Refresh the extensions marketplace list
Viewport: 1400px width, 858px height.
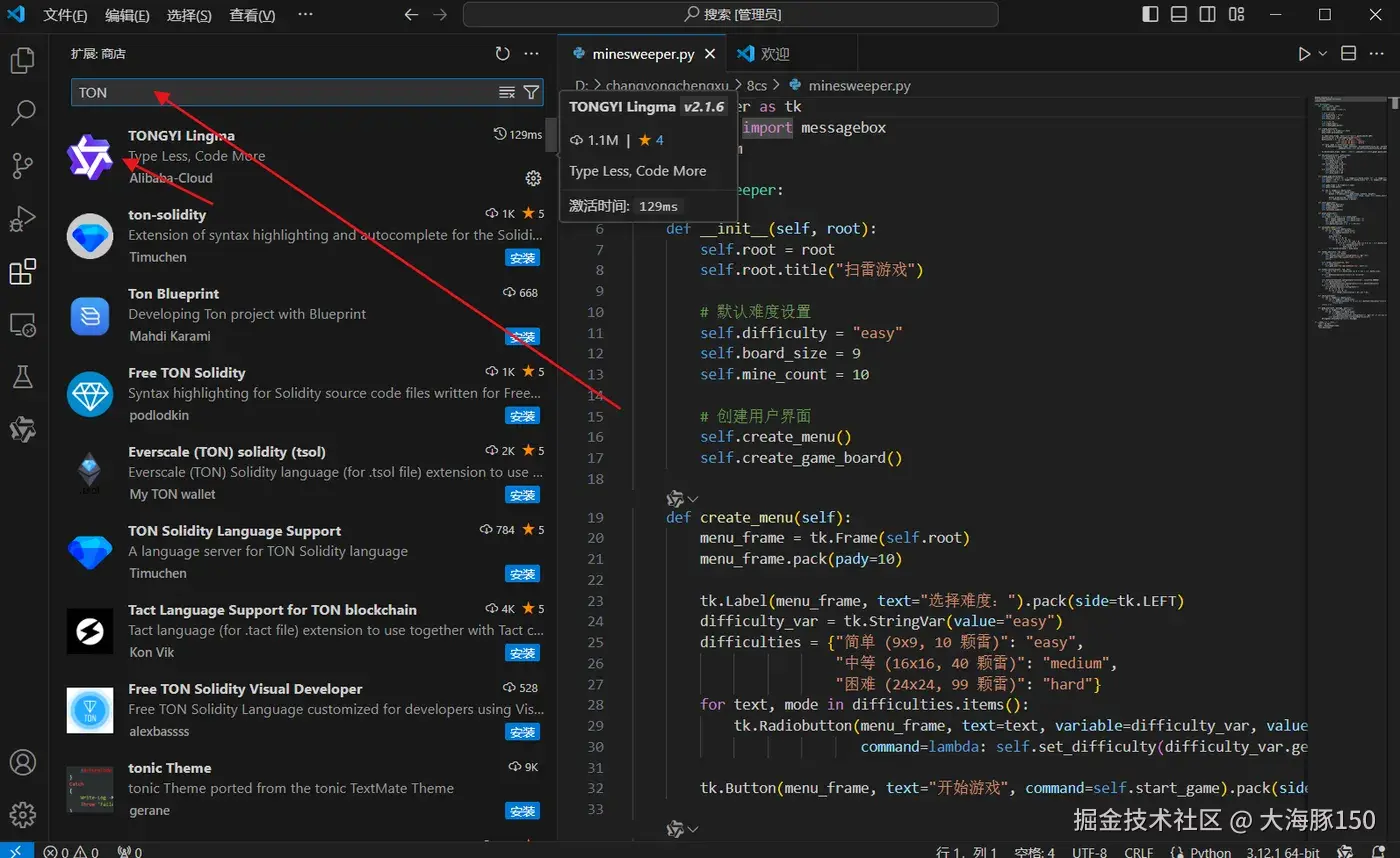(x=503, y=54)
